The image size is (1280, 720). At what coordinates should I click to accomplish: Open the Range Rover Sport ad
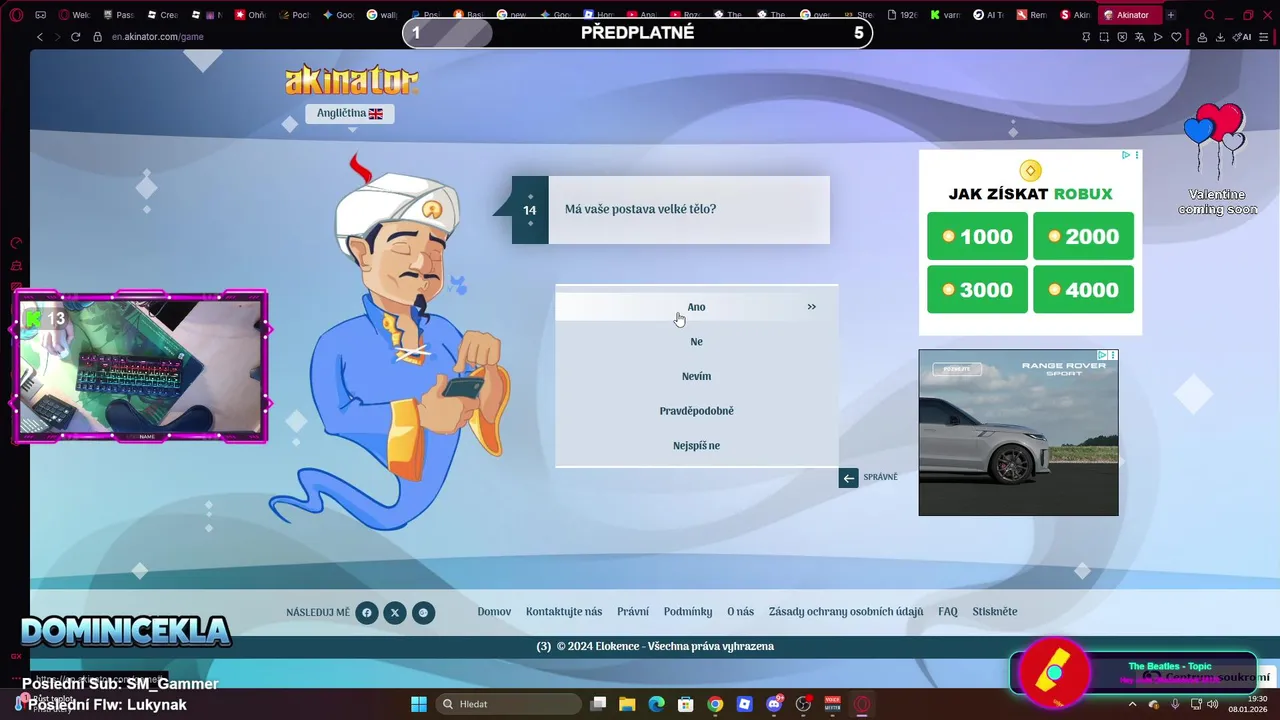coord(1018,432)
